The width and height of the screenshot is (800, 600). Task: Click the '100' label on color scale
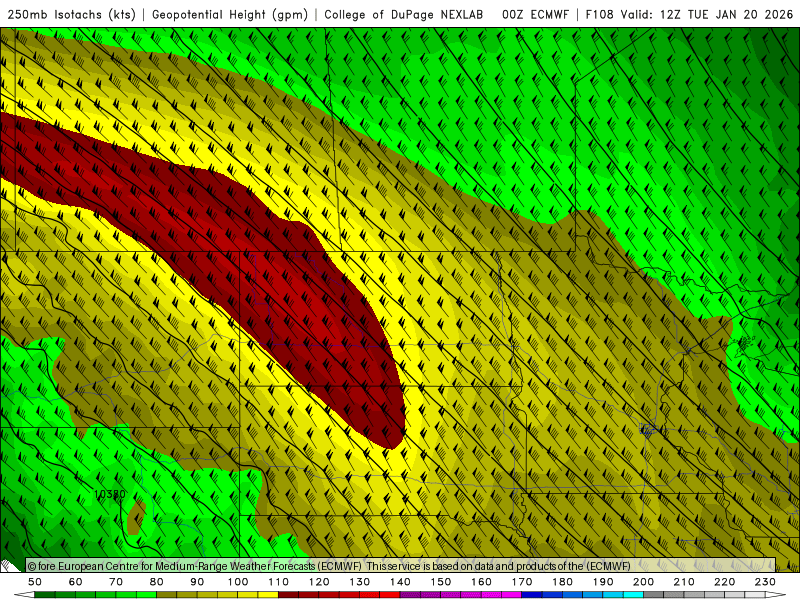coord(238,582)
